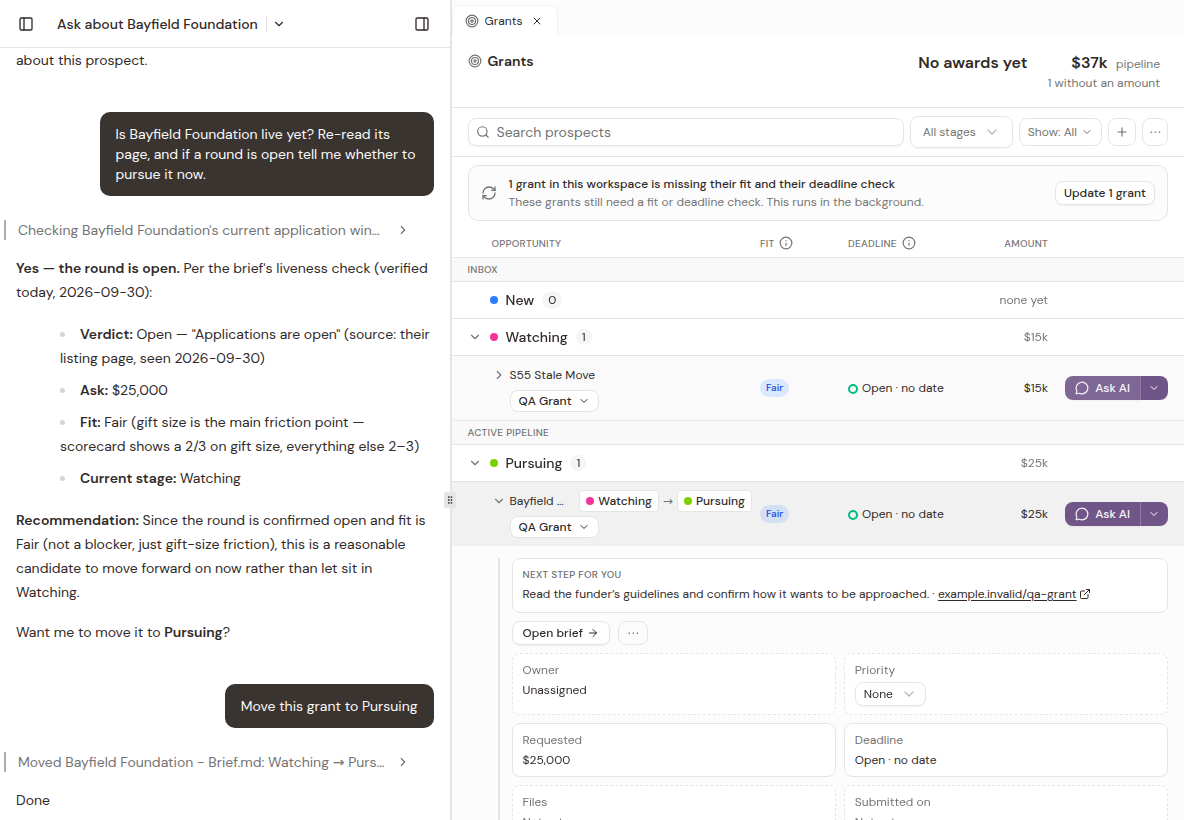
Task: Toggle the left sidebar panel icon
Action: pos(26,24)
